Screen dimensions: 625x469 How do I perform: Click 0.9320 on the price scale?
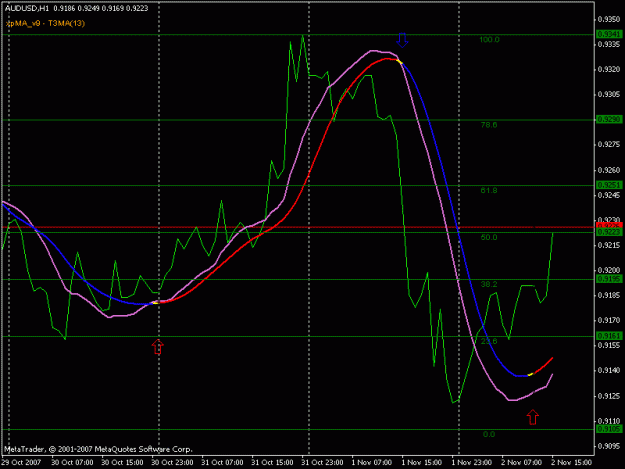pos(609,69)
